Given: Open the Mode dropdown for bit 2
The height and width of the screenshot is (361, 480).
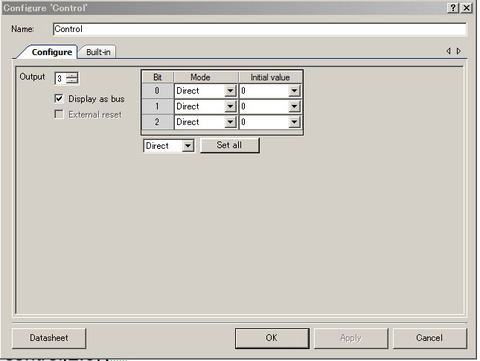Looking at the screenshot, I should (x=230, y=122).
